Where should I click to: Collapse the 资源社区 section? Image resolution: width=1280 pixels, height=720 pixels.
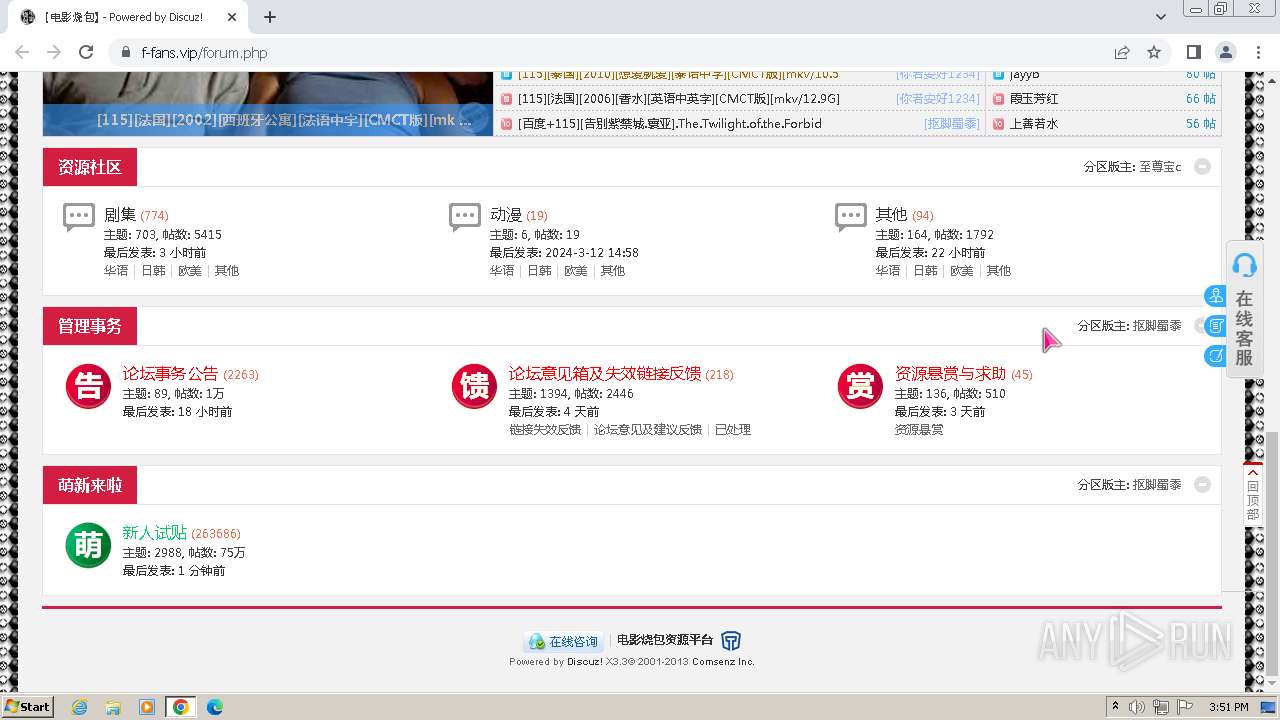(x=1203, y=167)
